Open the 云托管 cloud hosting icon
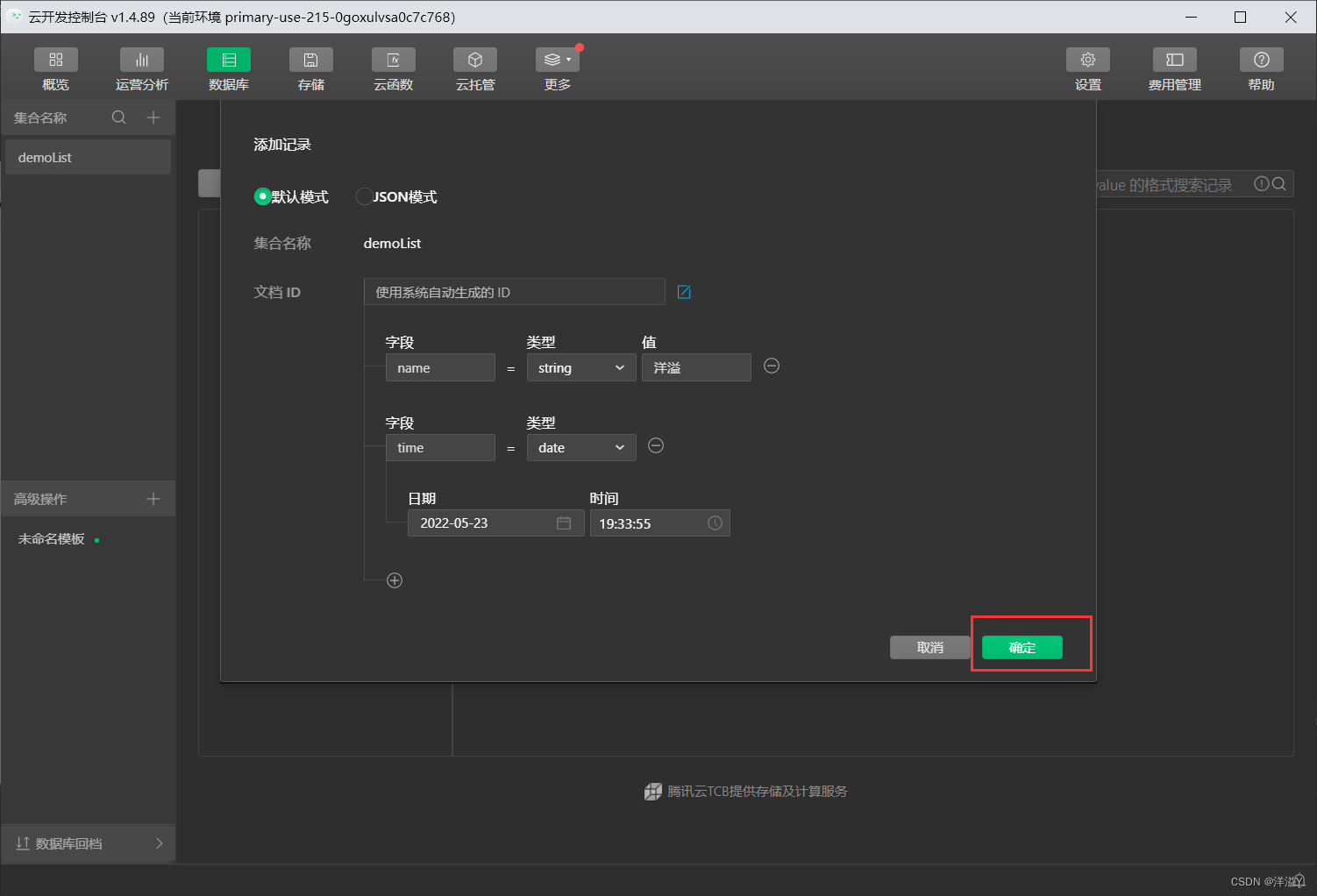 click(x=475, y=60)
